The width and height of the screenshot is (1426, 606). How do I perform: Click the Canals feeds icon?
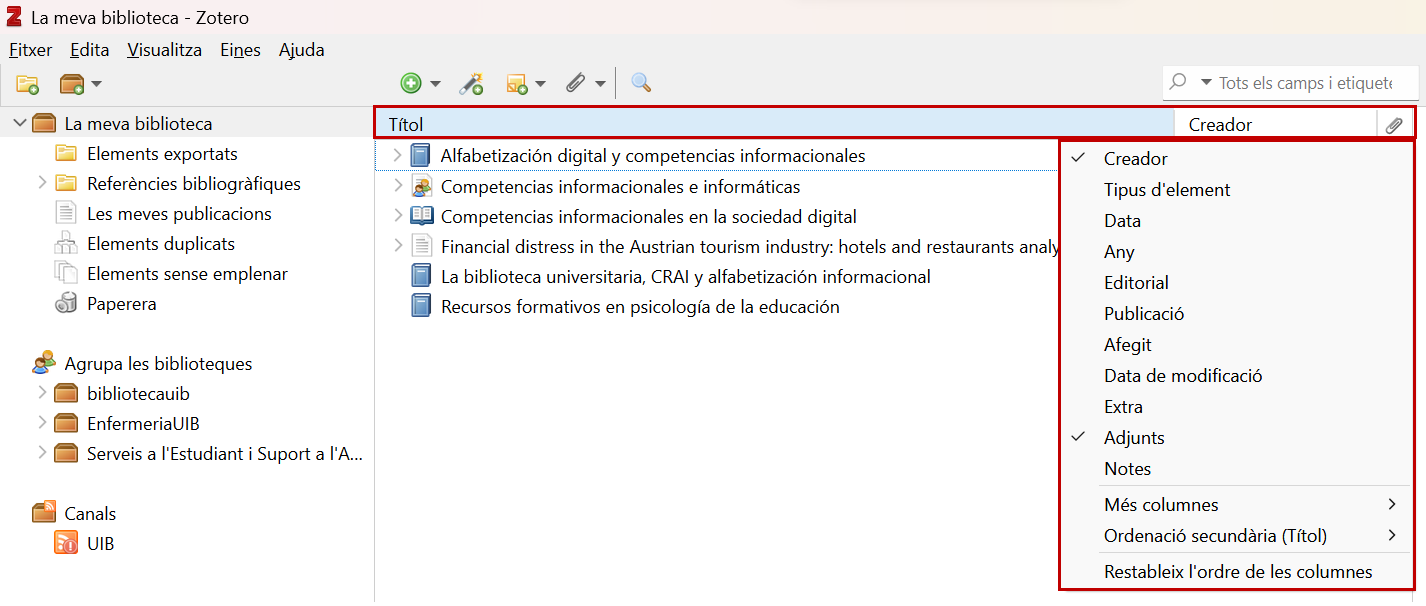tap(44, 513)
